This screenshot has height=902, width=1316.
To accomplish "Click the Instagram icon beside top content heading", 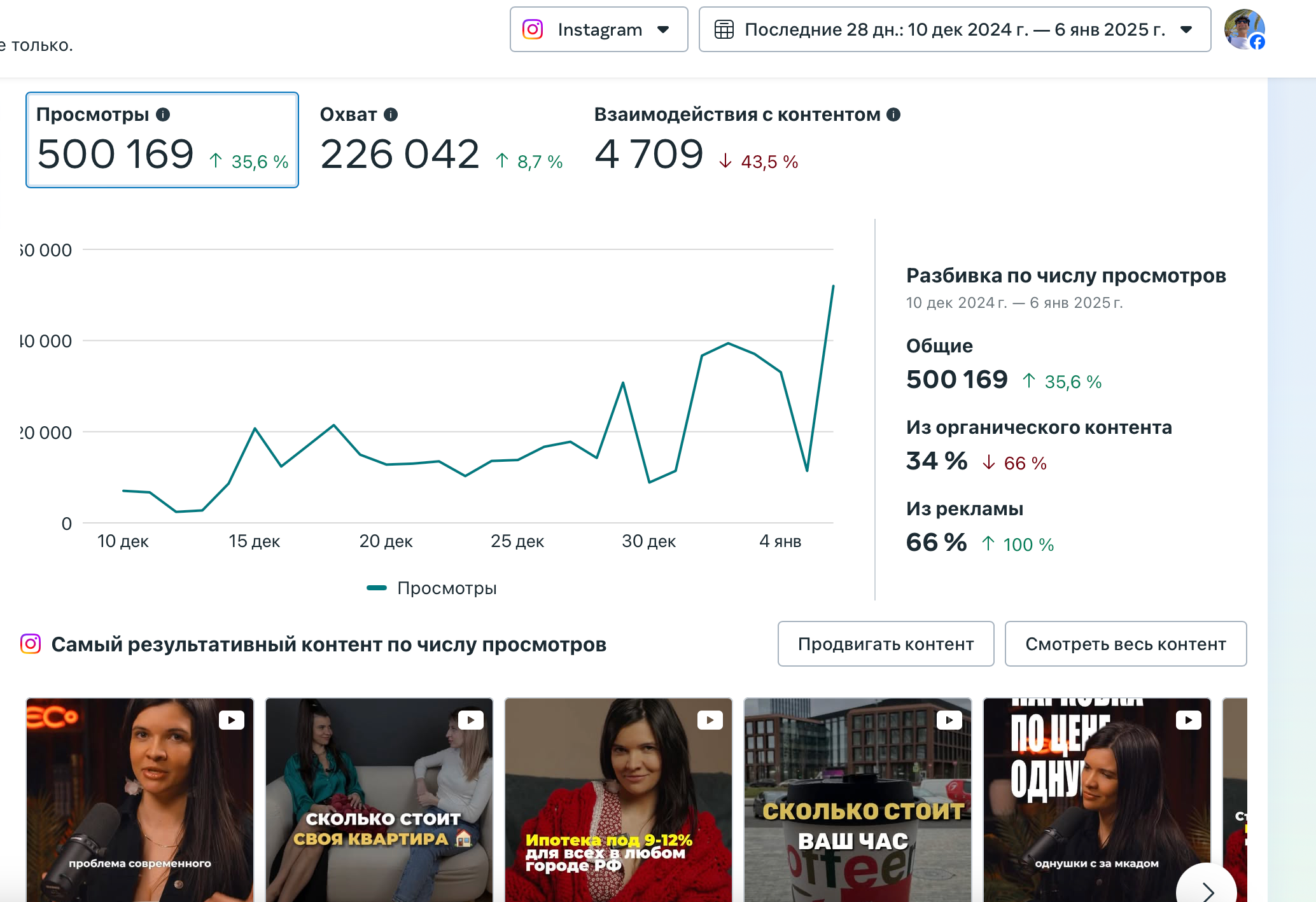I will pyautogui.click(x=31, y=644).
